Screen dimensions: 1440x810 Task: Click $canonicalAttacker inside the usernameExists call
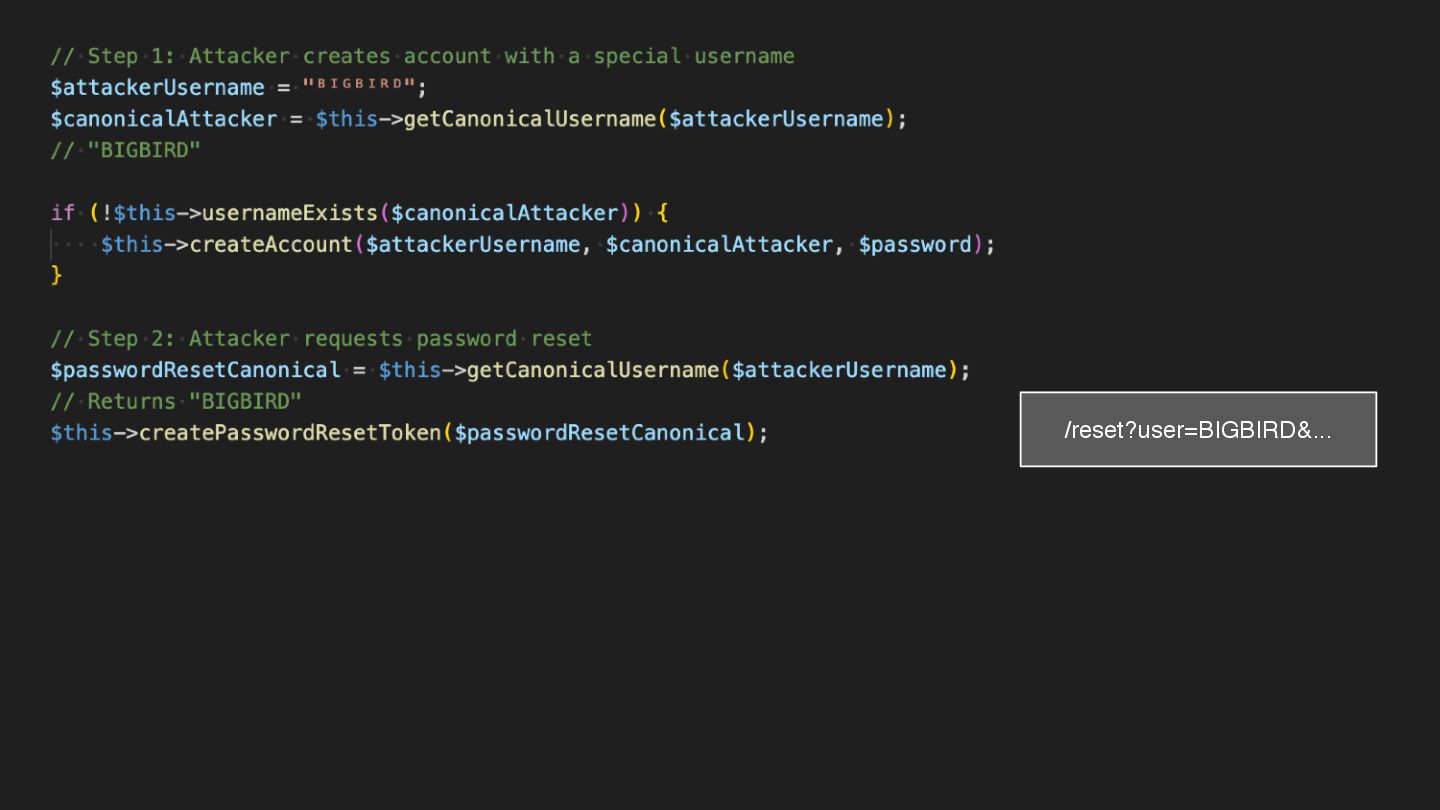(x=505, y=213)
